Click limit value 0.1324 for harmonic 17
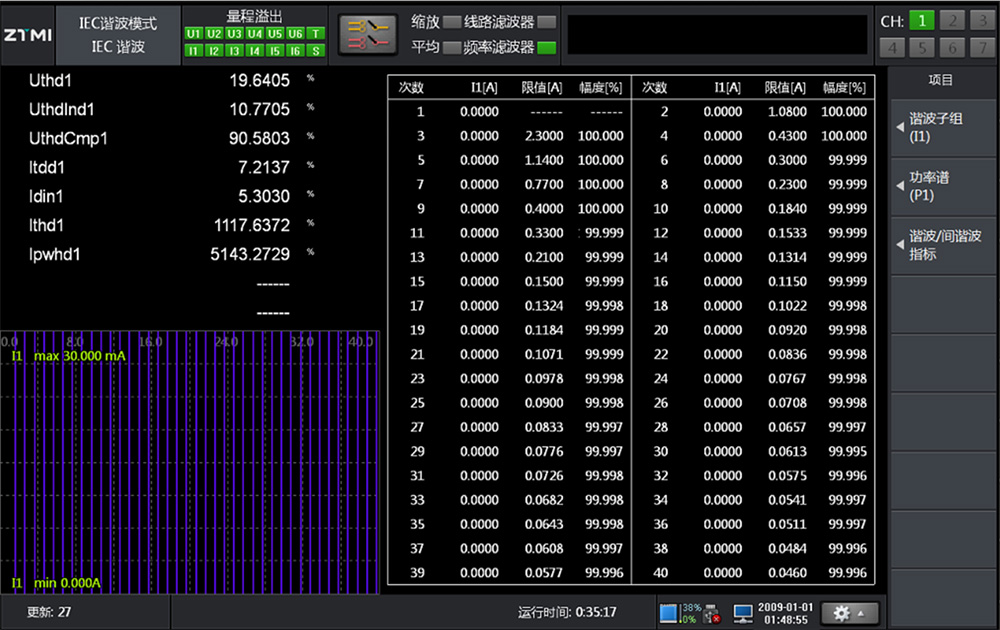This screenshot has height=630, width=1000. tap(544, 305)
